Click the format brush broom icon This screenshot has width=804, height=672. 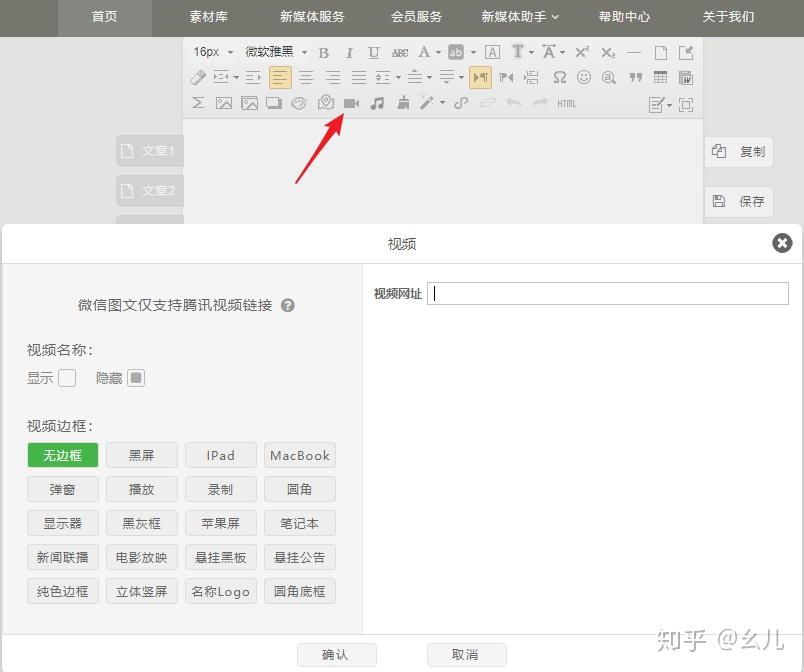pyautogui.click(x=404, y=103)
